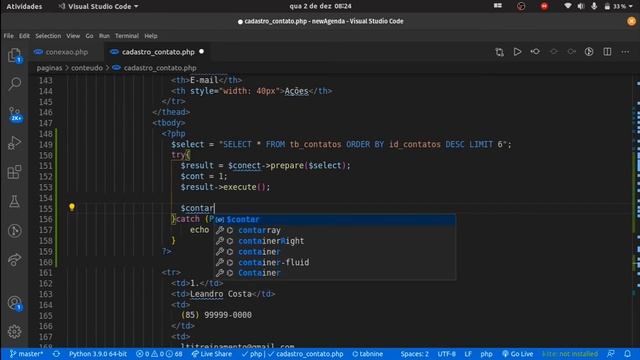Open the Live Share arrow view in activity bar

(x=15, y=260)
